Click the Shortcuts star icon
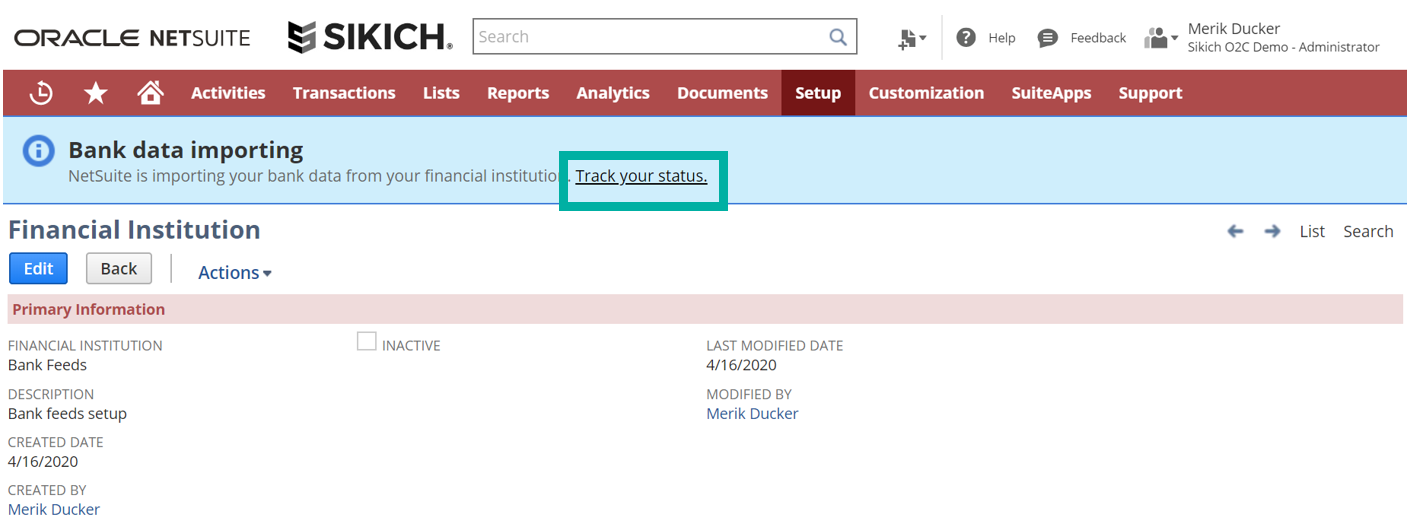Screen dimensions: 1413x529 coord(96,93)
